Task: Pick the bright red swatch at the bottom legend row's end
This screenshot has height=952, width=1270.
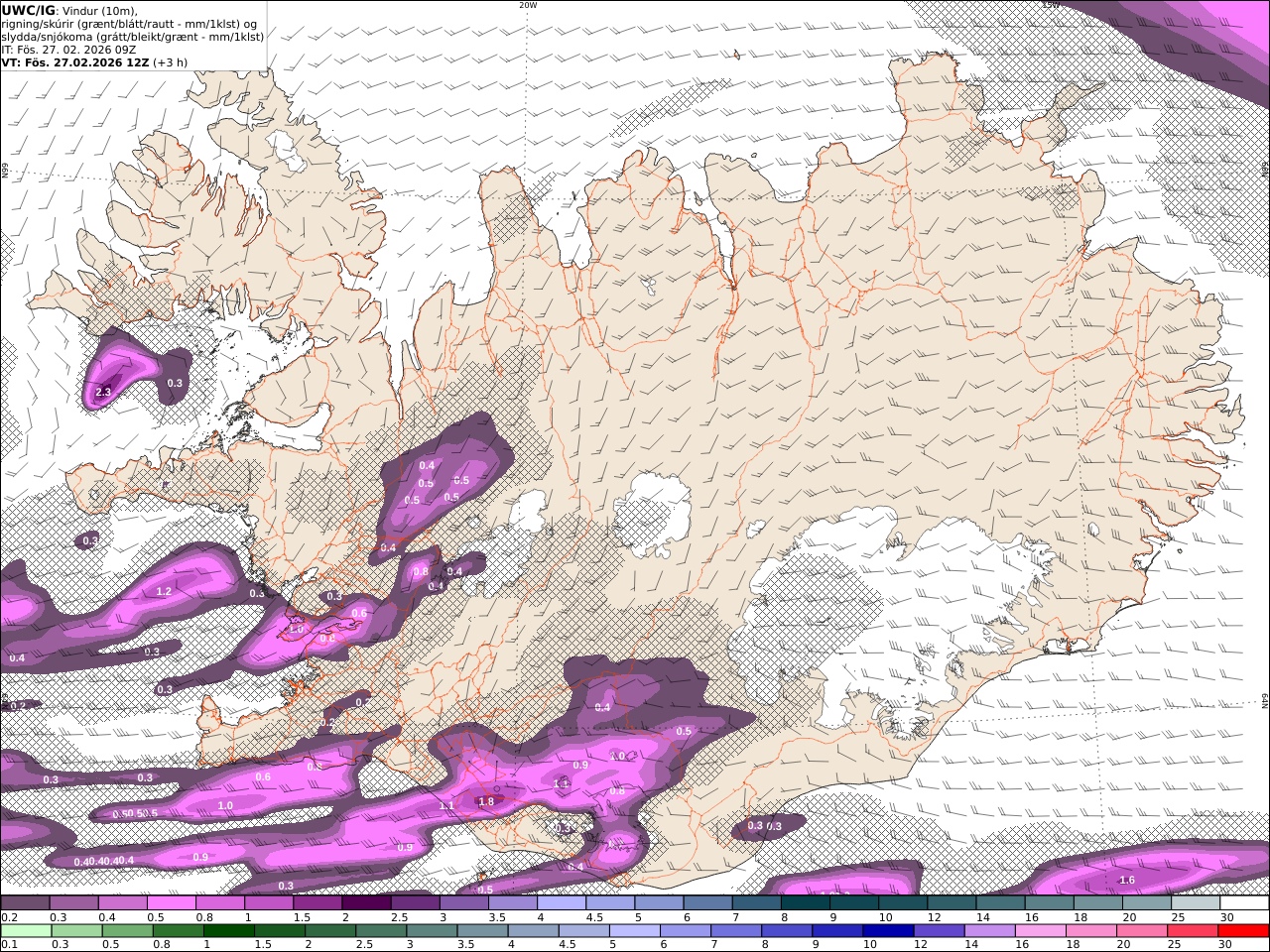Action: pos(1242,931)
